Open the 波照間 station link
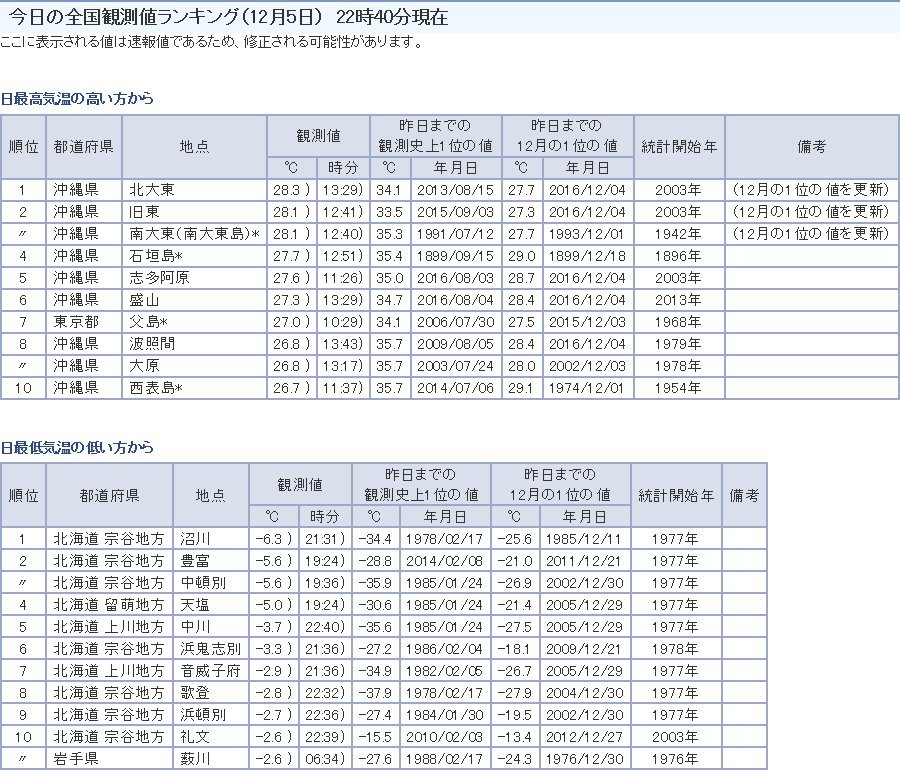 tap(152, 344)
